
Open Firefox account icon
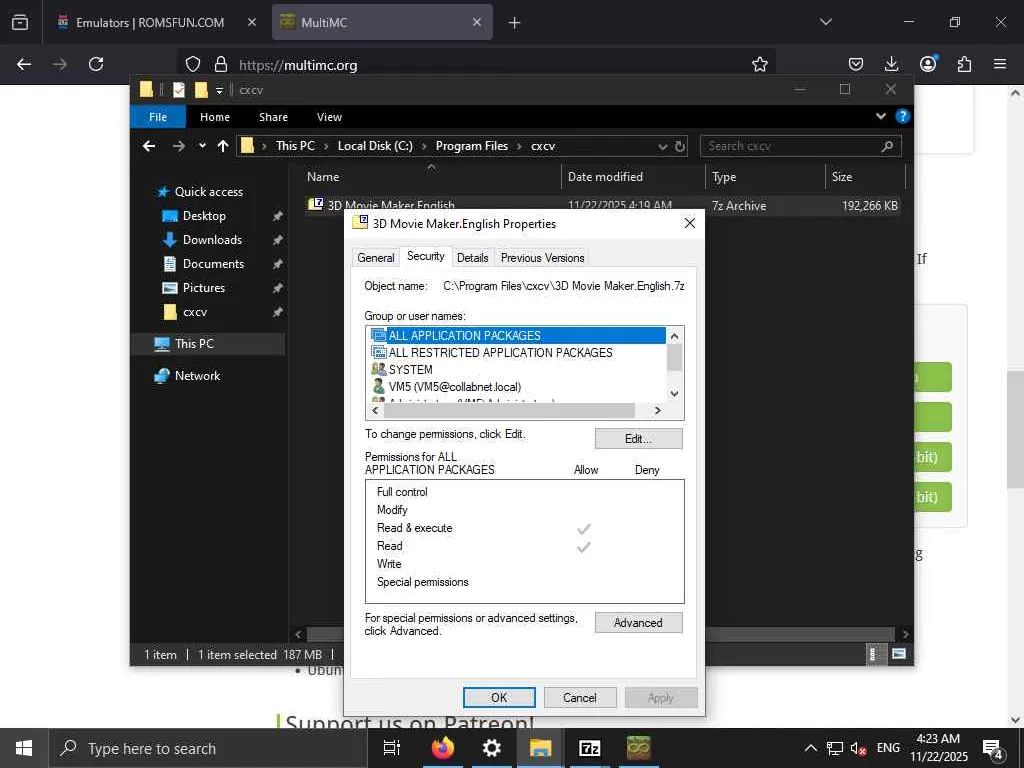(x=927, y=64)
